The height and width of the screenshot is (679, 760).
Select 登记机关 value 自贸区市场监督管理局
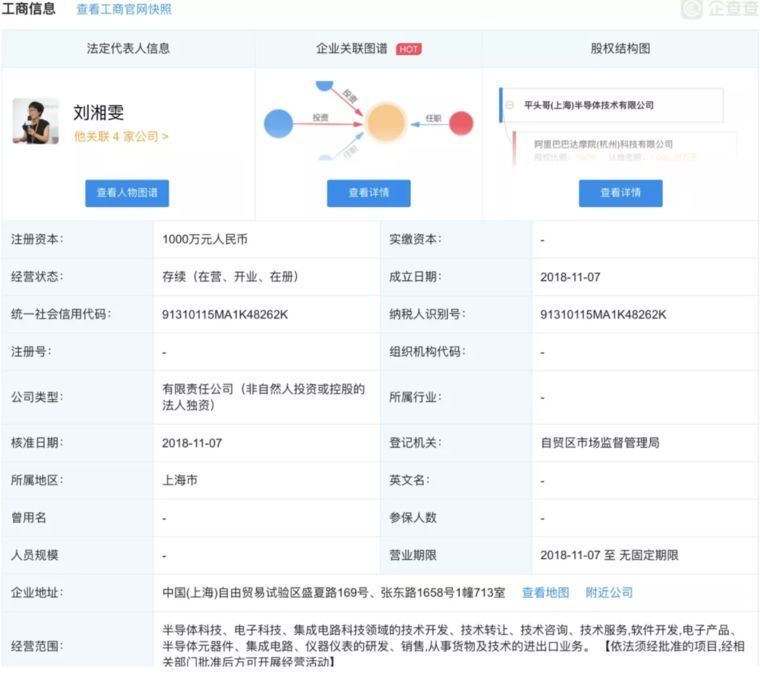[x=600, y=442]
